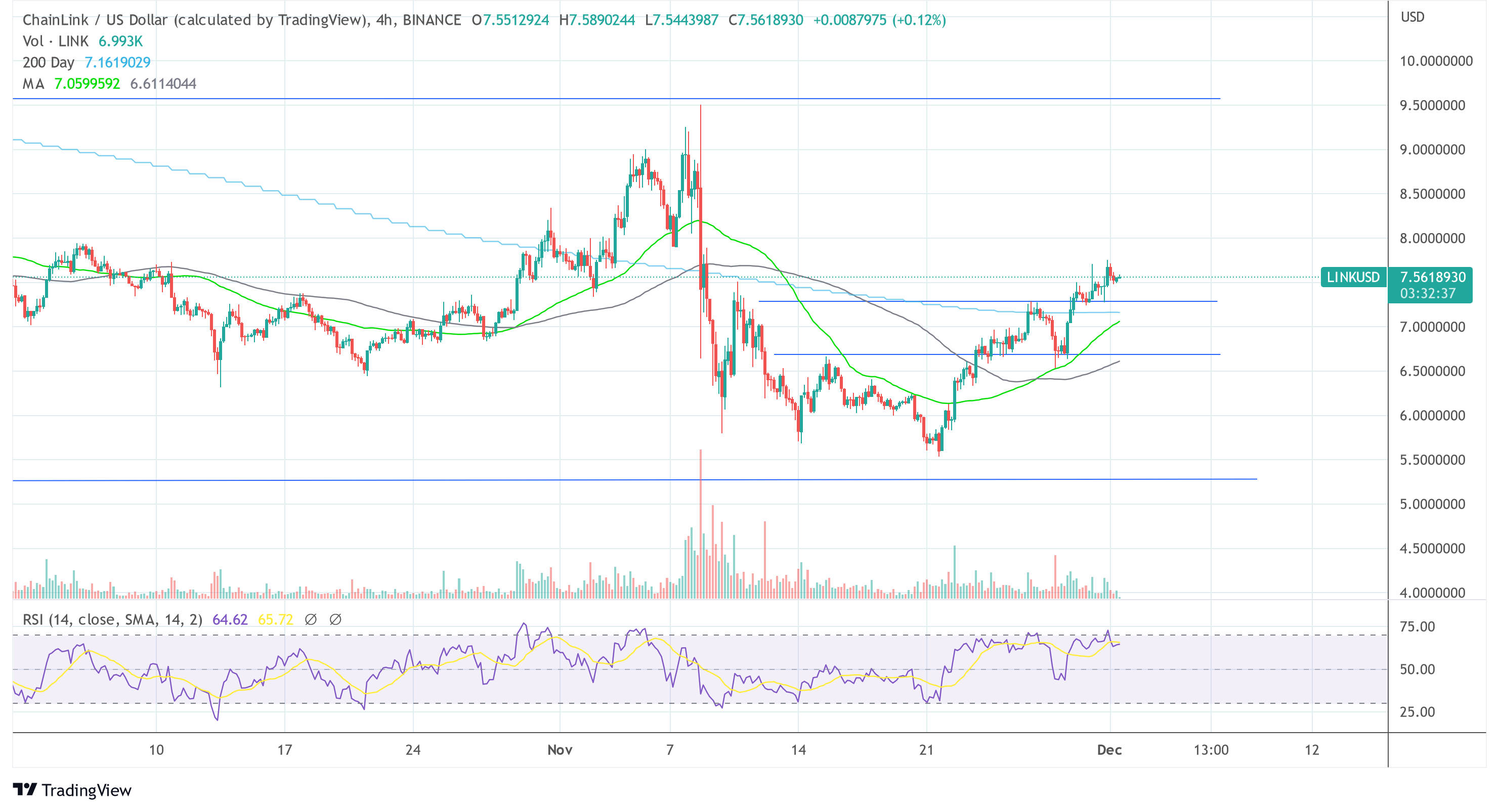Viewport: 1499px width, 812px height.
Task: Click the 4.5000000 price axis label
Action: point(1432,548)
